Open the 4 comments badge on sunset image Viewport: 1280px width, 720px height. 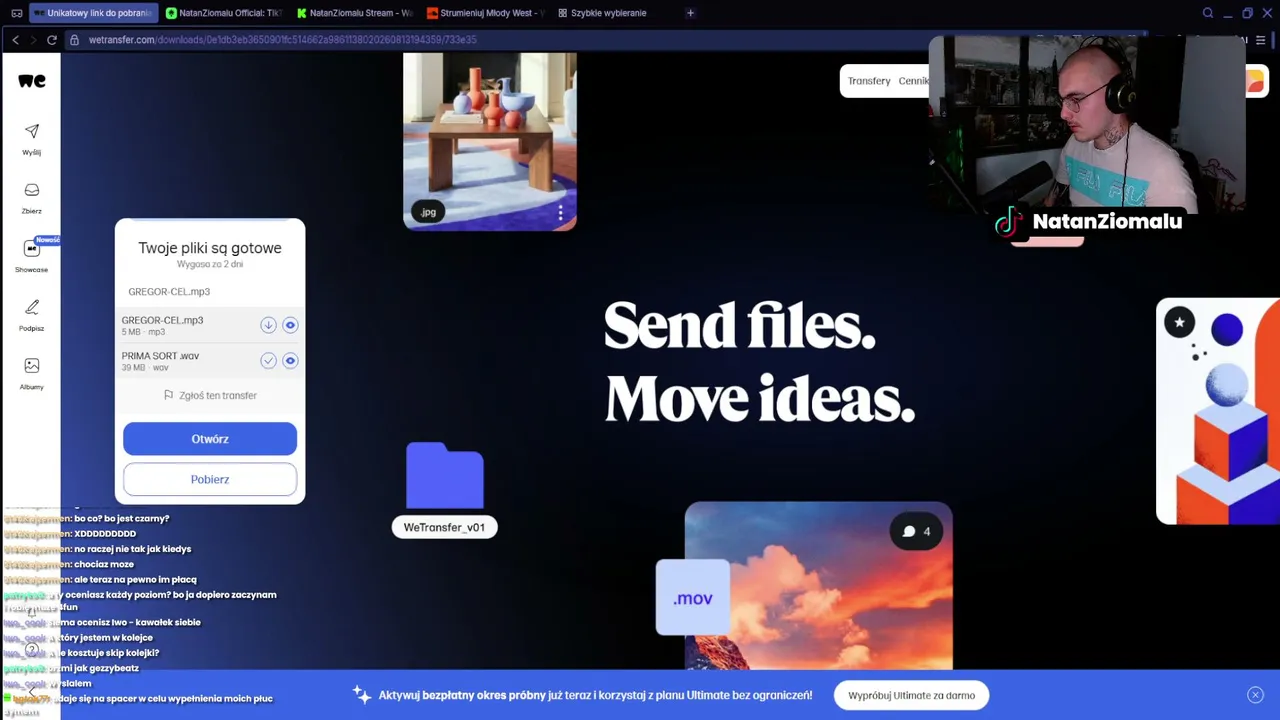(917, 531)
